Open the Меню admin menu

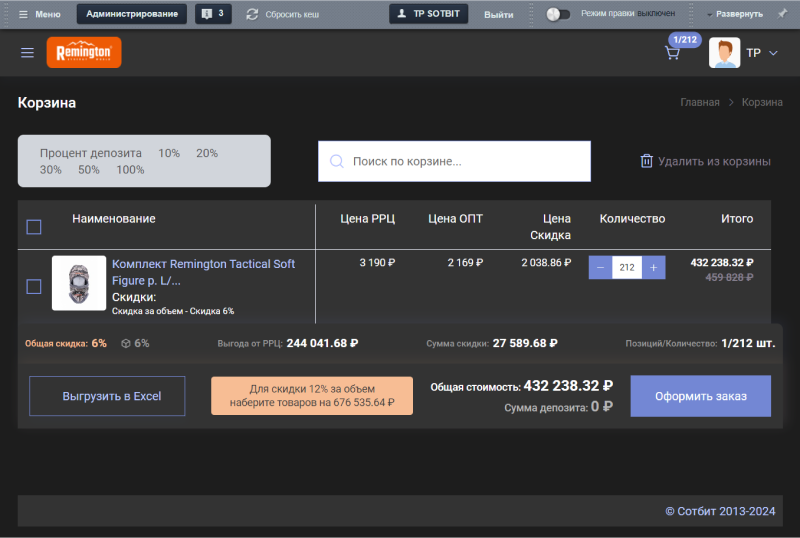40,14
